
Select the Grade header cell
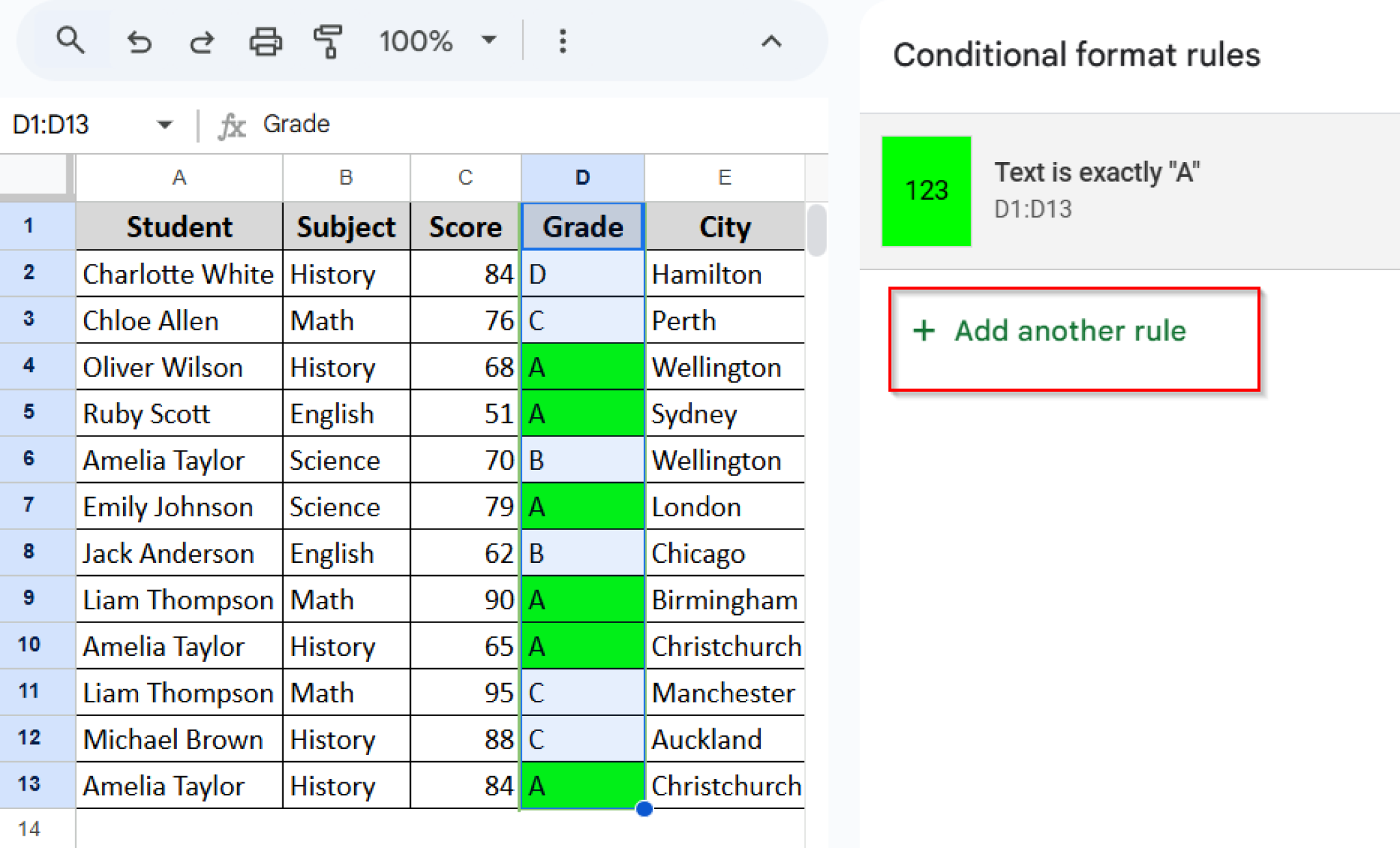point(582,226)
